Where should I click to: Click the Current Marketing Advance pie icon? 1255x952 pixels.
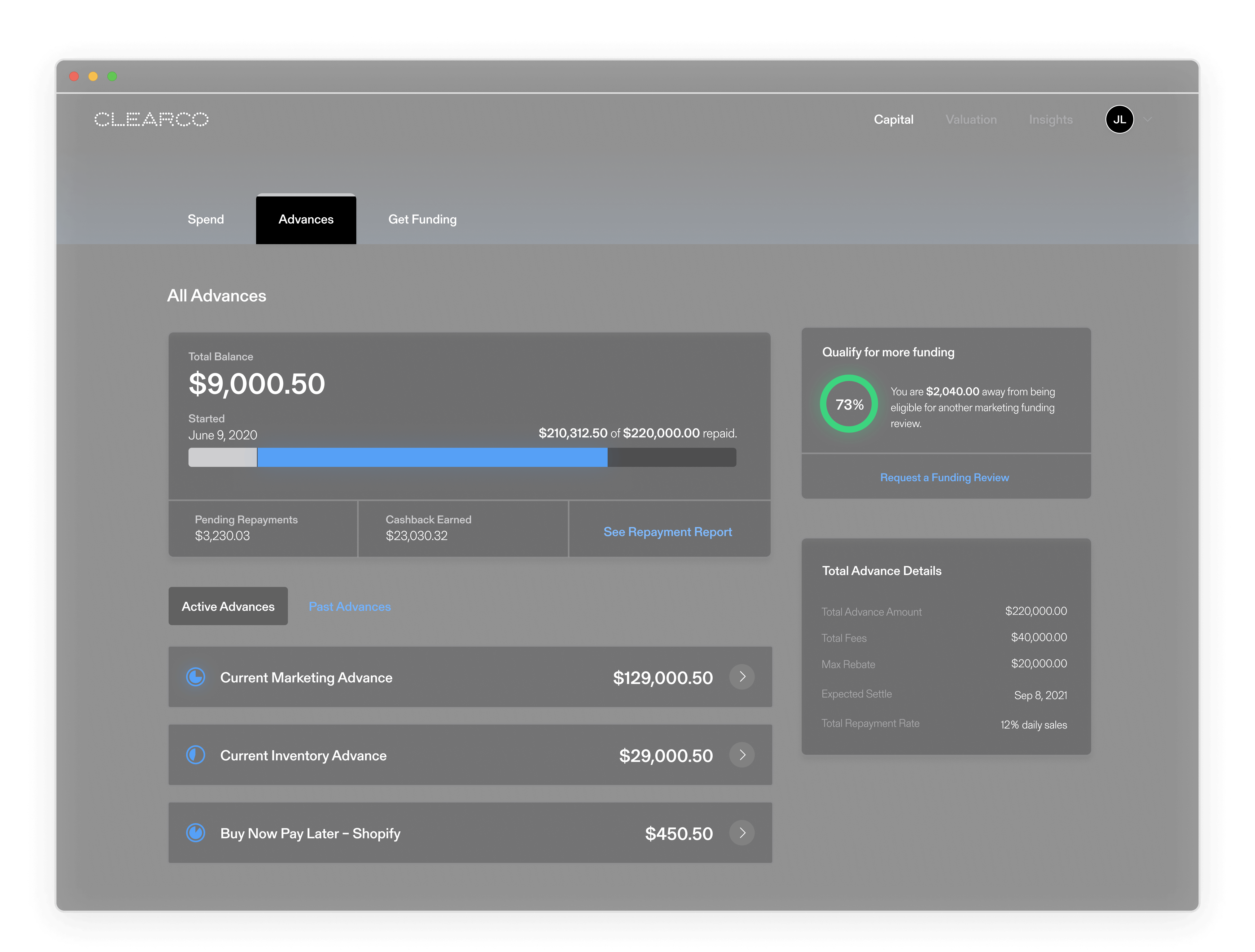[196, 677]
